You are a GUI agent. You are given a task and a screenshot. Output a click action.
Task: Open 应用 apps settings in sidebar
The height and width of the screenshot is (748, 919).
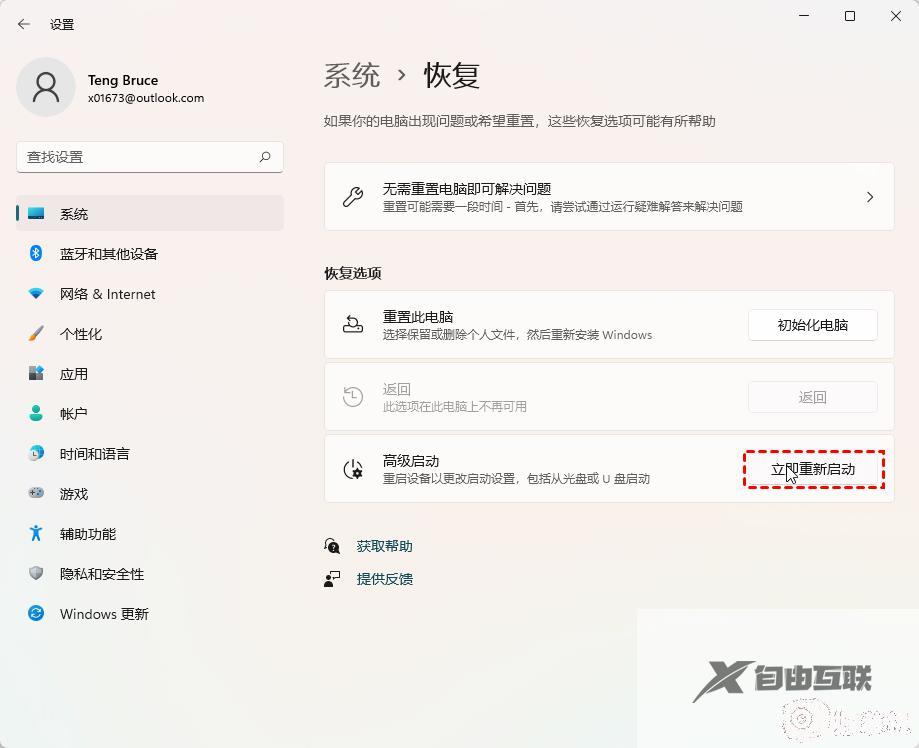click(x=37, y=374)
